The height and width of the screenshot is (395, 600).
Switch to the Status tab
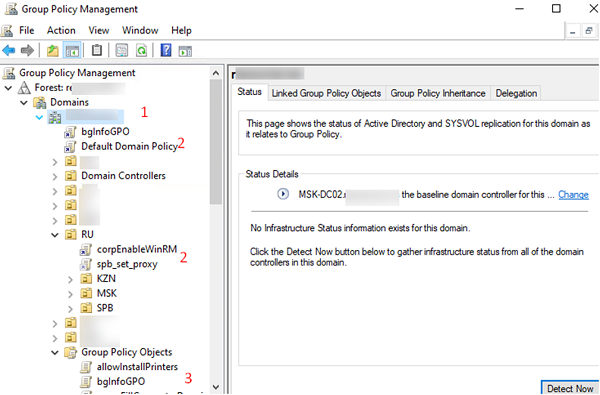[249, 92]
